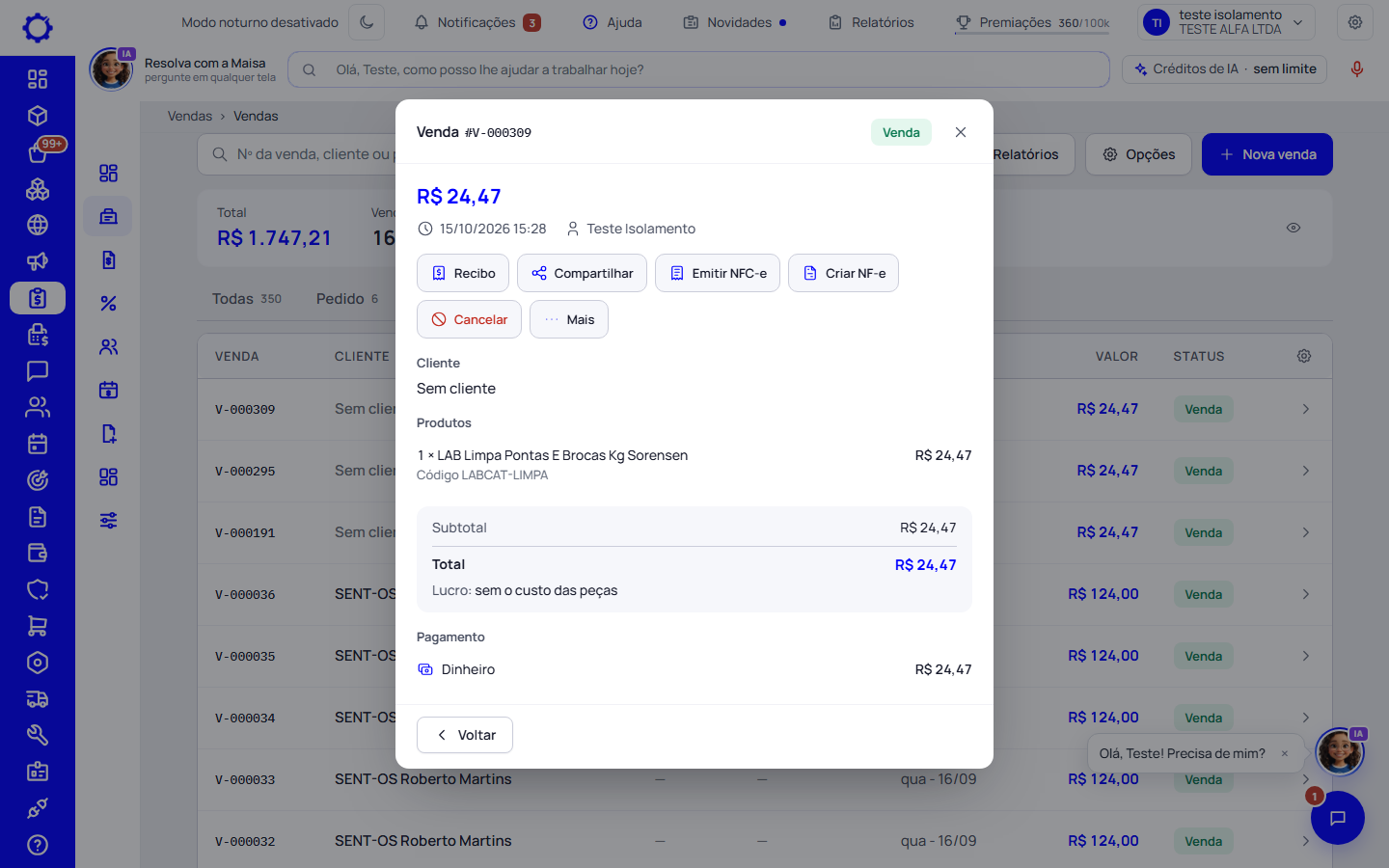
Task: Focus the Maisa assistant search field
Action: pos(698,69)
